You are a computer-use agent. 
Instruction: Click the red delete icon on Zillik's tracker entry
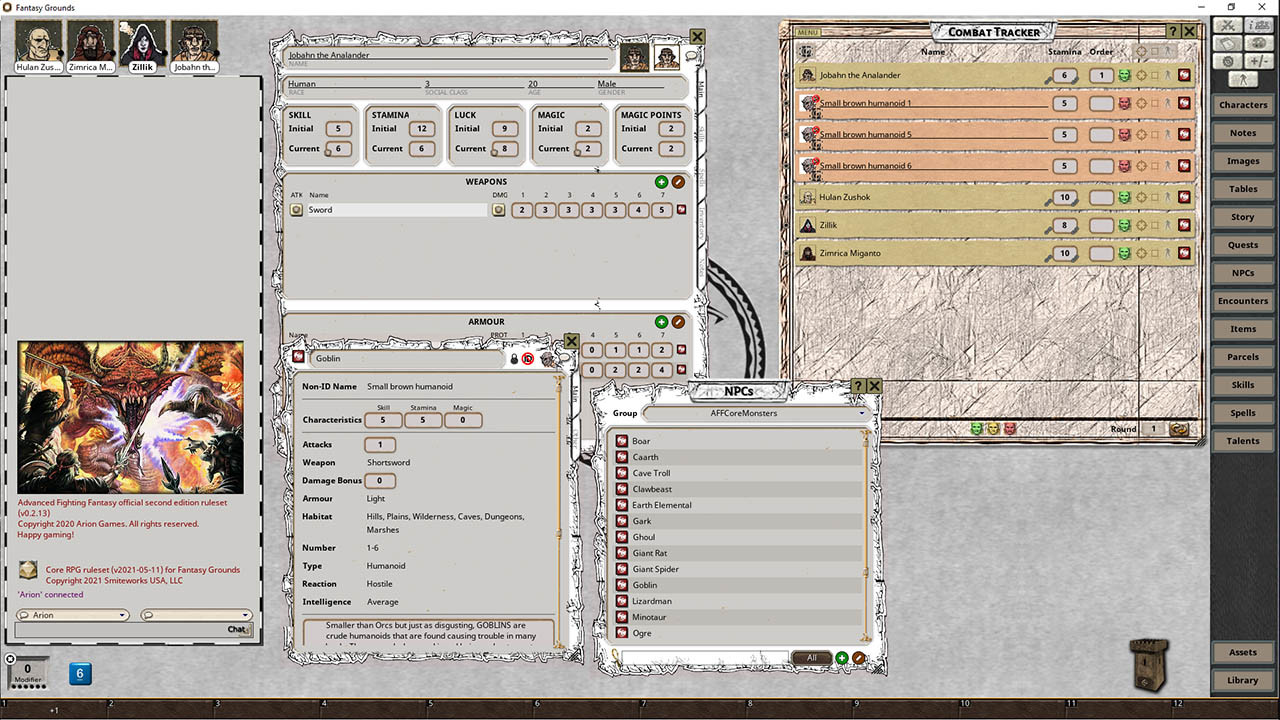[x=1183, y=225]
